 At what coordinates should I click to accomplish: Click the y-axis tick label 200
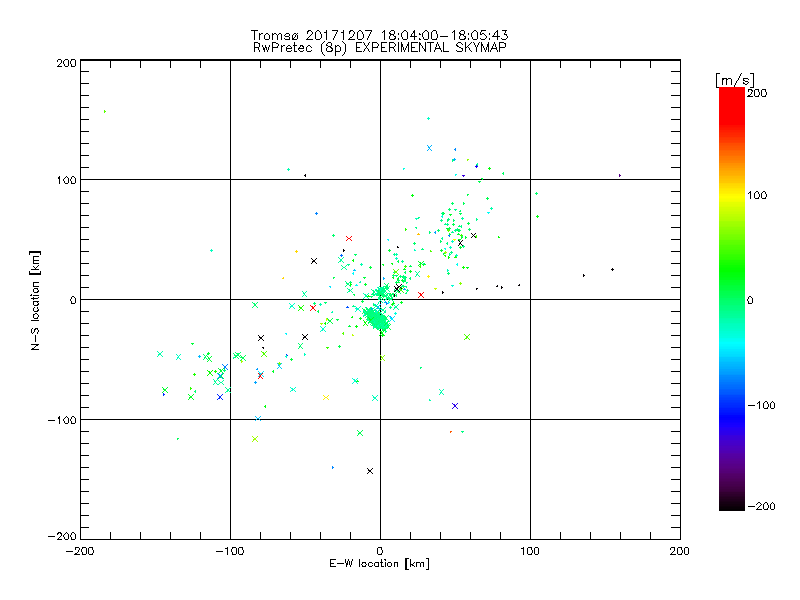(x=66, y=62)
